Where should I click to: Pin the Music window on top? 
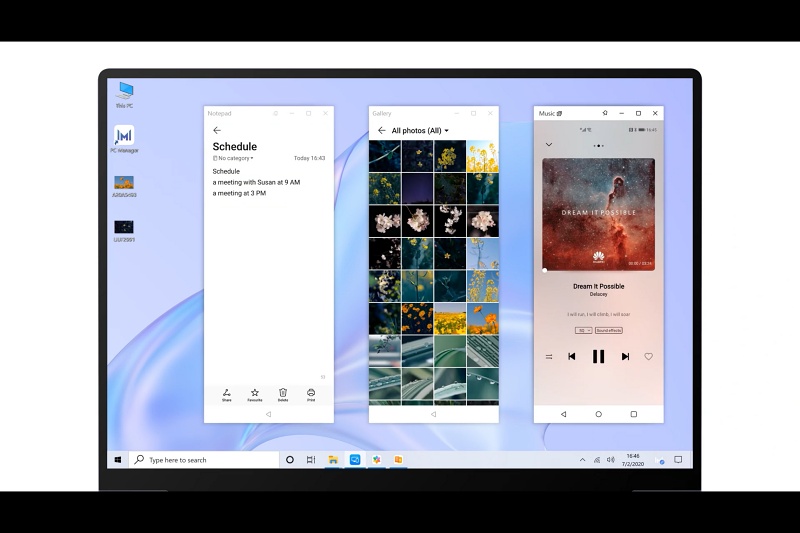605,113
